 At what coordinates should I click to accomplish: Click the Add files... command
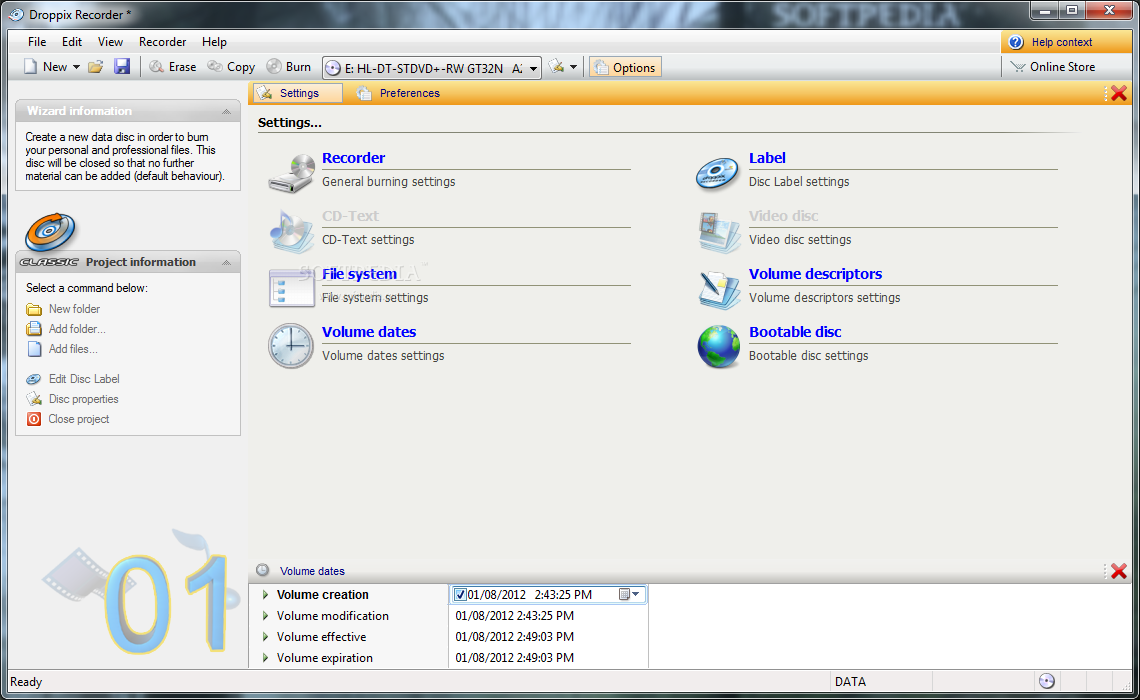pyautogui.click(x=62, y=349)
